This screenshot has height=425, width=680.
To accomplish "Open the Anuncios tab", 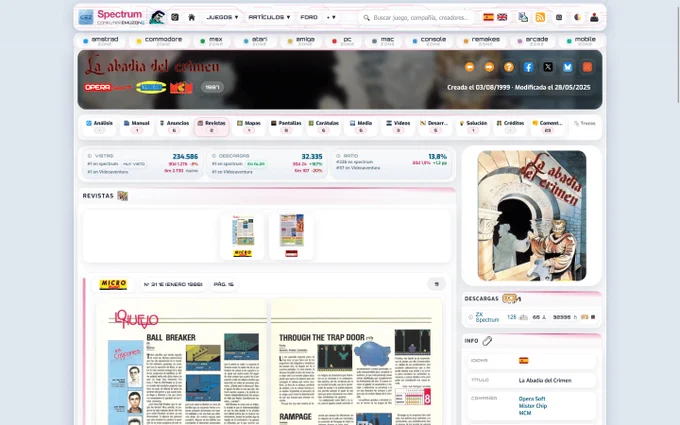I will point(174,127).
